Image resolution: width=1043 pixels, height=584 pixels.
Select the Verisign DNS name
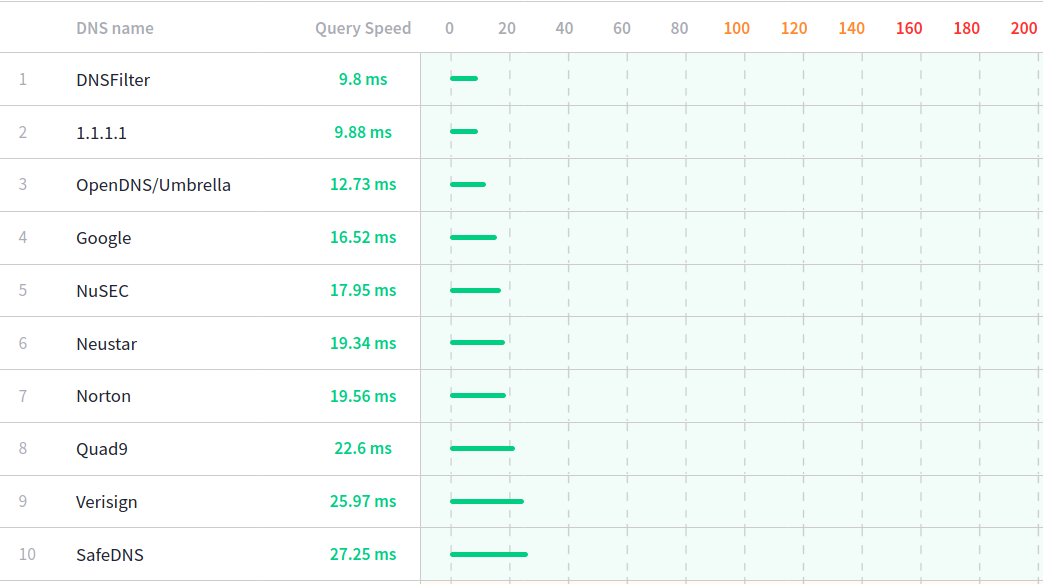106,502
